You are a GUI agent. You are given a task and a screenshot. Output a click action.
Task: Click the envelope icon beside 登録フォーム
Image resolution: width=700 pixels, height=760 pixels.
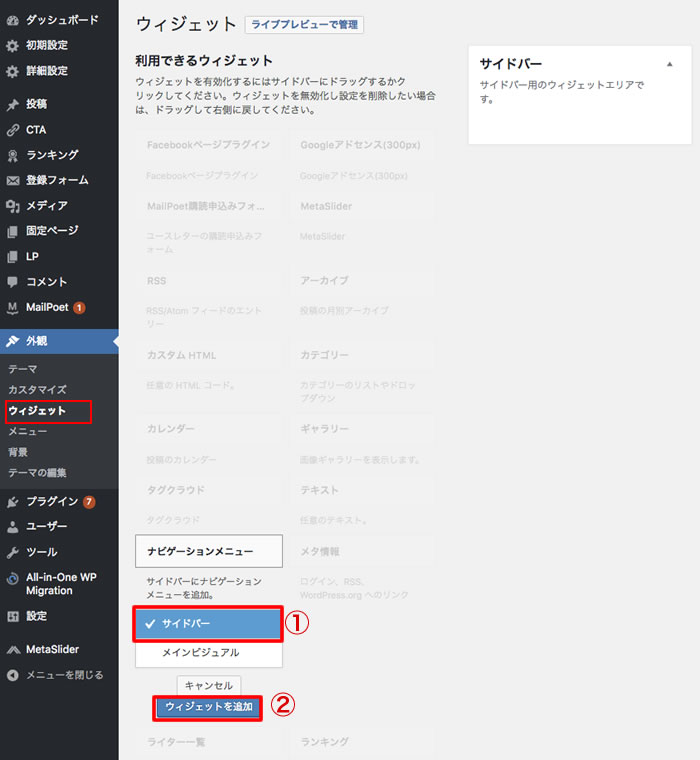(x=13, y=181)
